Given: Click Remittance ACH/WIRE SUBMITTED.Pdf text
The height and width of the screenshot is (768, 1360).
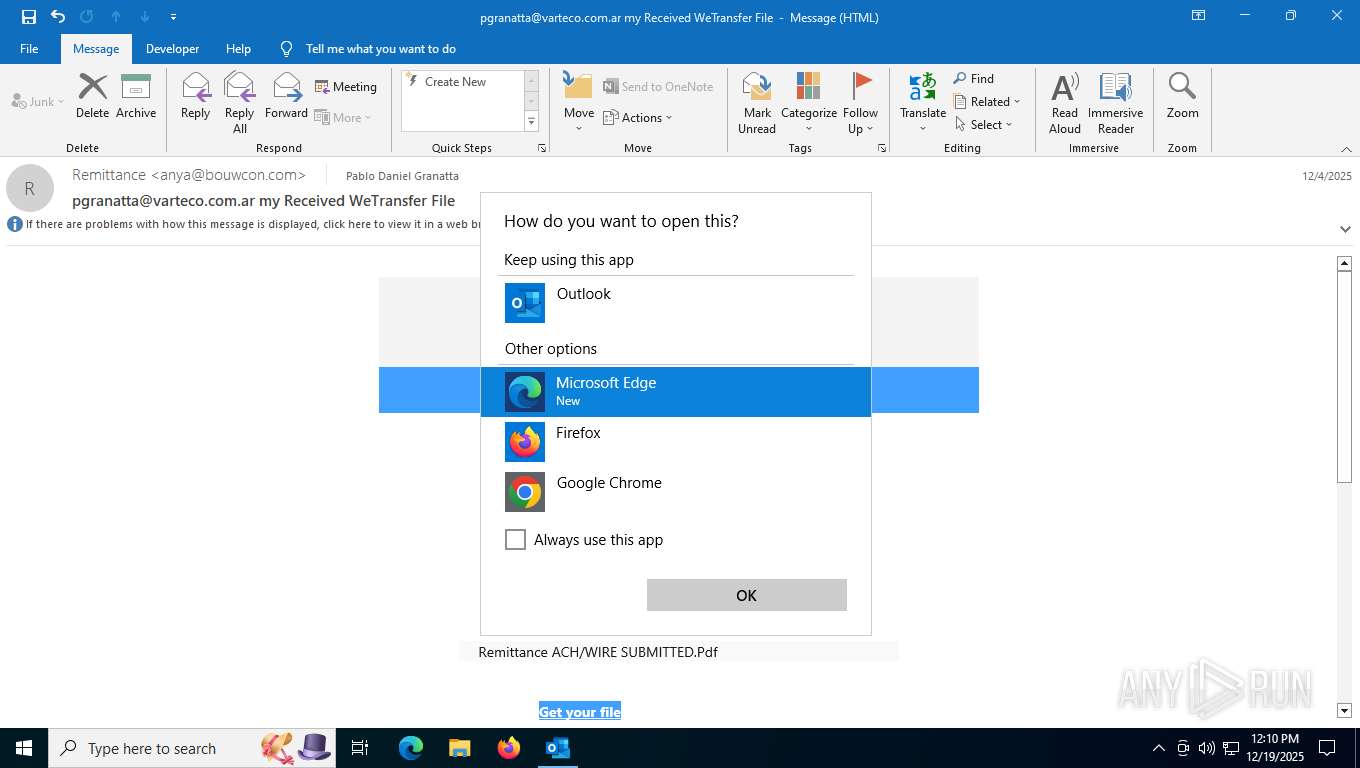Looking at the screenshot, I should coord(598,652).
